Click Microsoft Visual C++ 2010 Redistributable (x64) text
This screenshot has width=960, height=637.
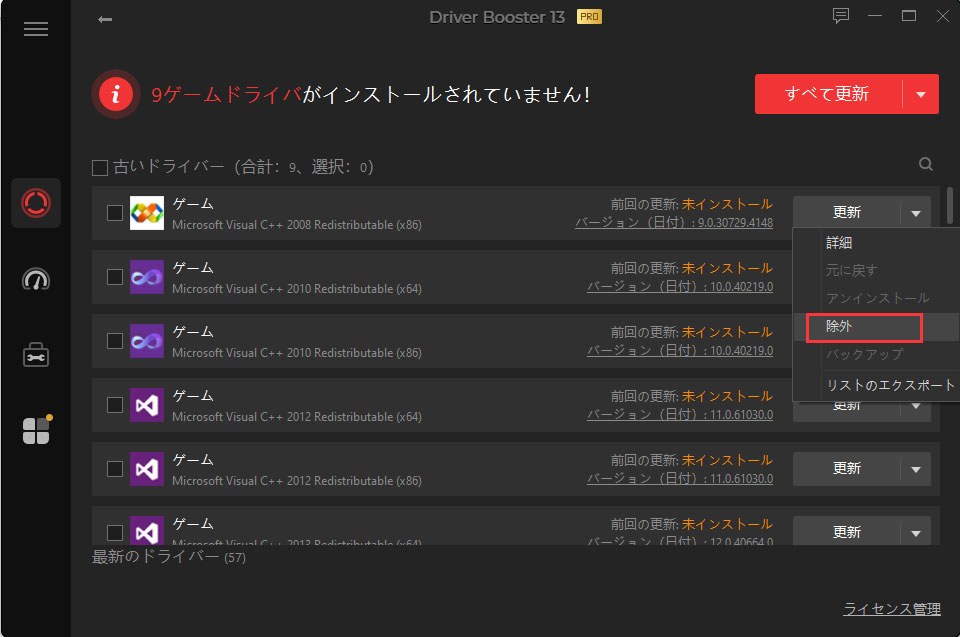(297, 288)
